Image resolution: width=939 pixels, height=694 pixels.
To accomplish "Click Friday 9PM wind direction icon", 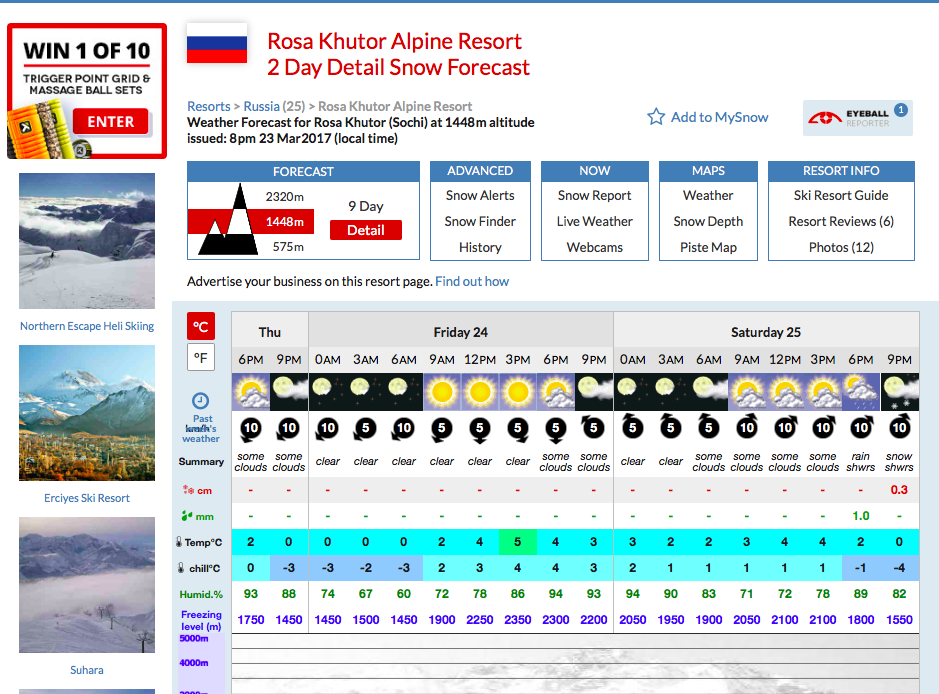I will click(x=593, y=428).
